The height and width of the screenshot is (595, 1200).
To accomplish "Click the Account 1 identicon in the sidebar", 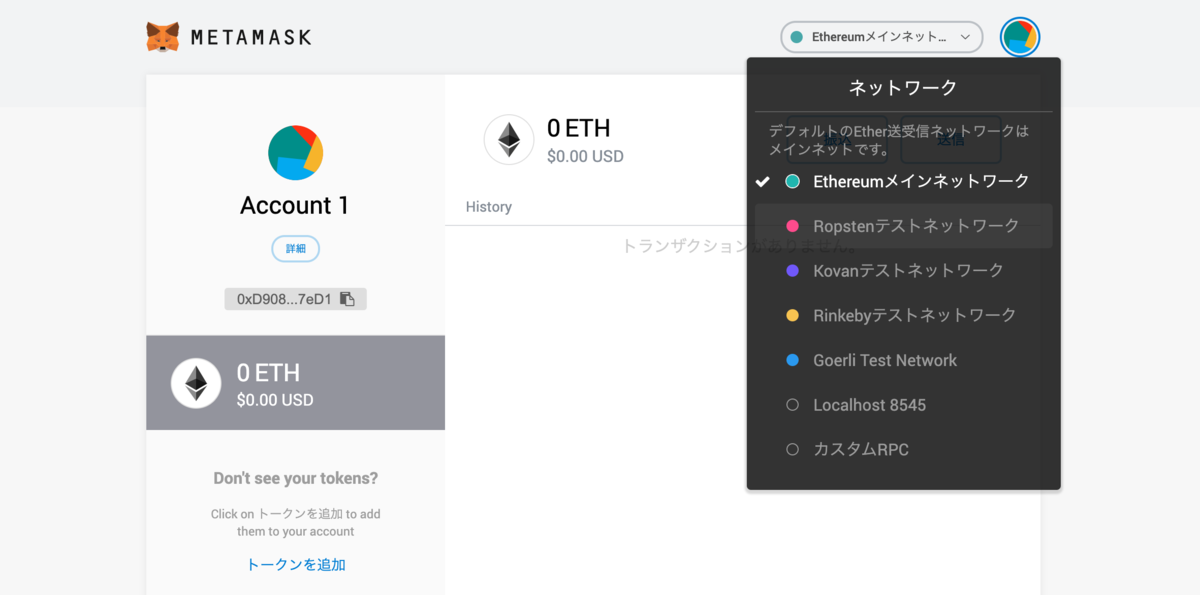I will pos(295,153).
